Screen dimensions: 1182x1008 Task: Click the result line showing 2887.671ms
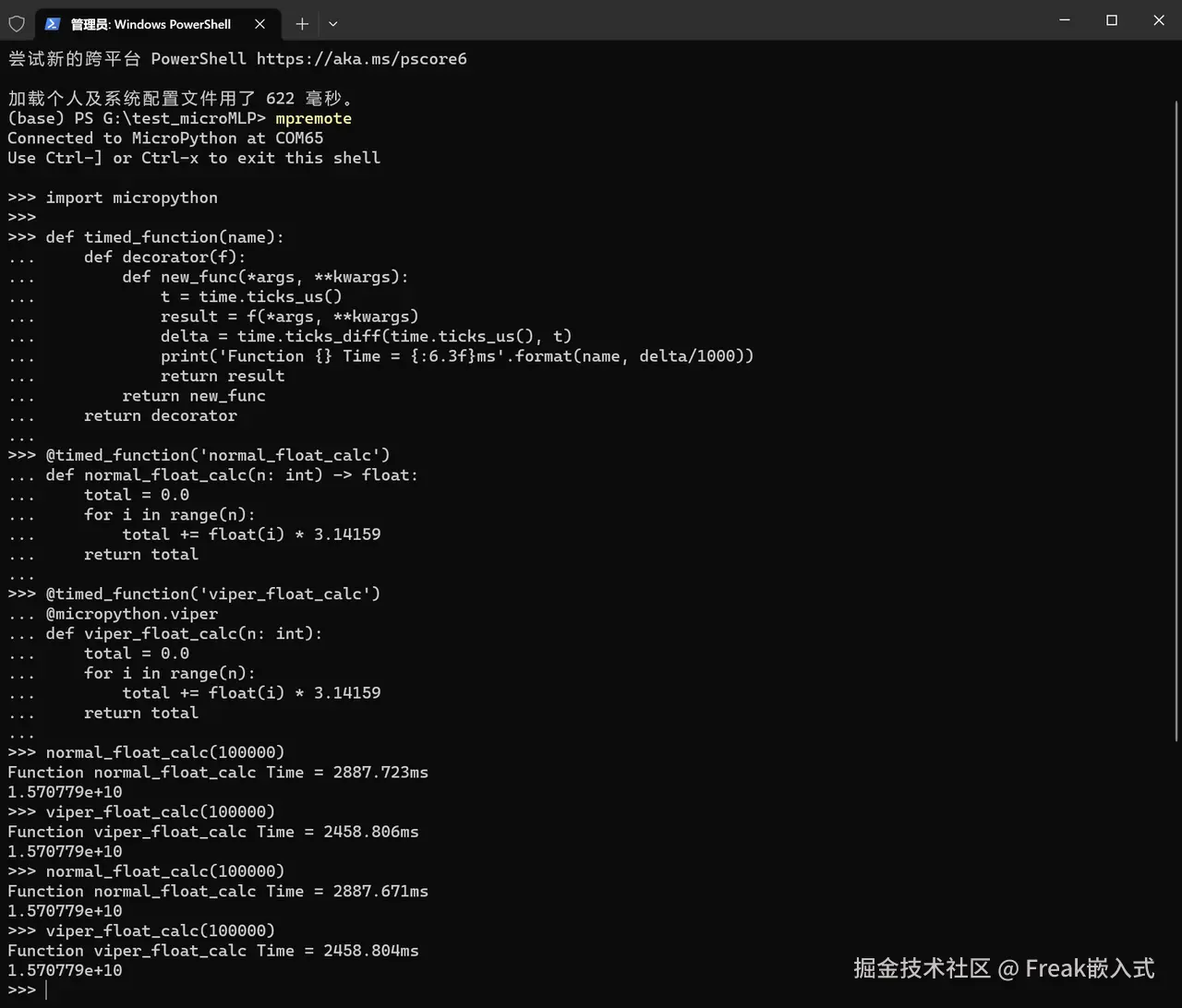(x=218, y=891)
